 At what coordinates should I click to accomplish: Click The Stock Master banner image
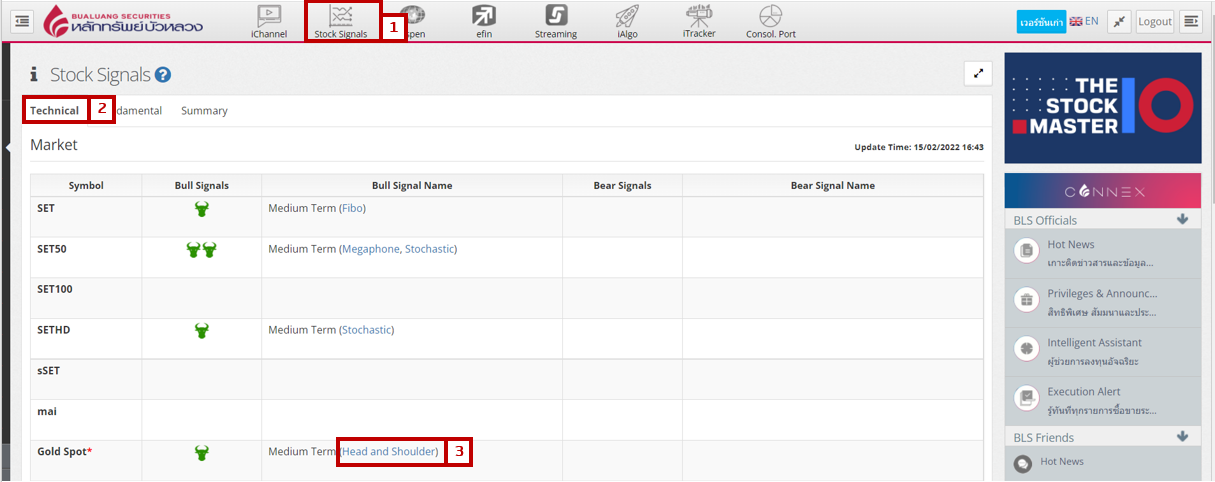tap(1102, 108)
